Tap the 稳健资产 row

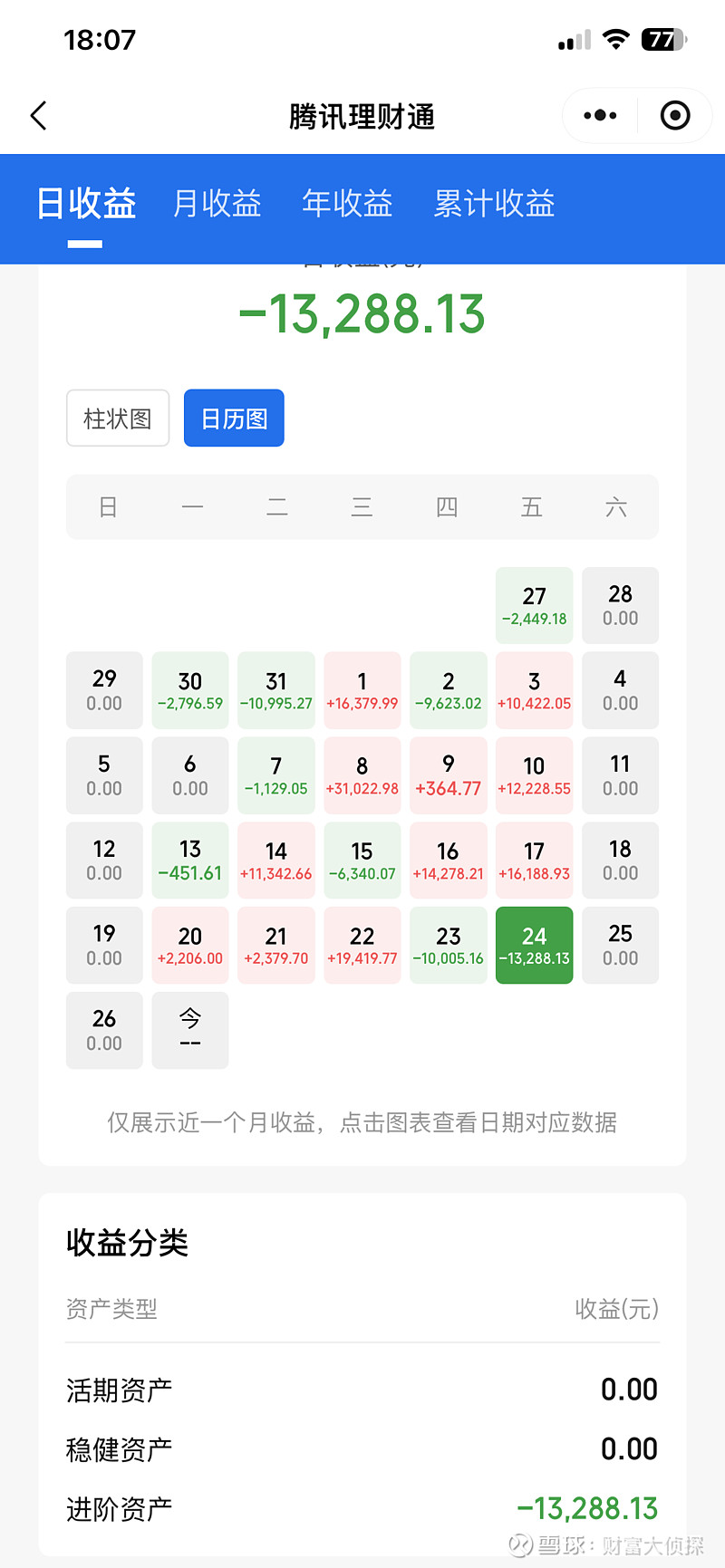[362, 1449]
